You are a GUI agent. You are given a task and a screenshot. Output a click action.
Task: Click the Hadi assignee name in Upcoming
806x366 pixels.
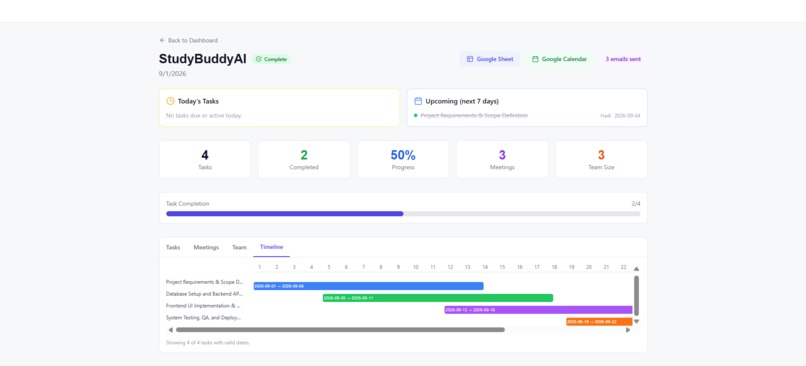click(x=606, y=116)
